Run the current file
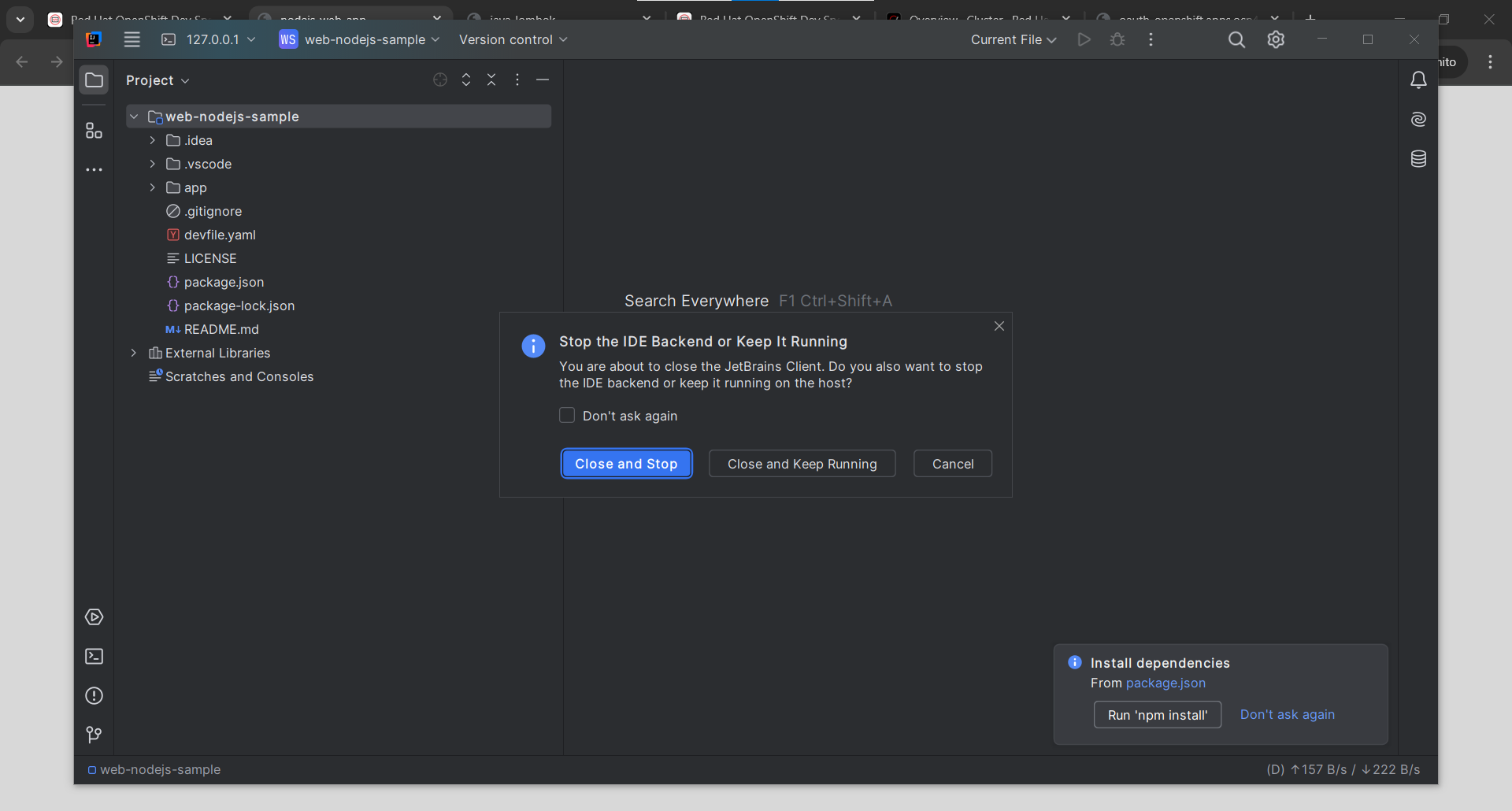This screenshot has height=811, width=1512. click(x=1084, y=39)
